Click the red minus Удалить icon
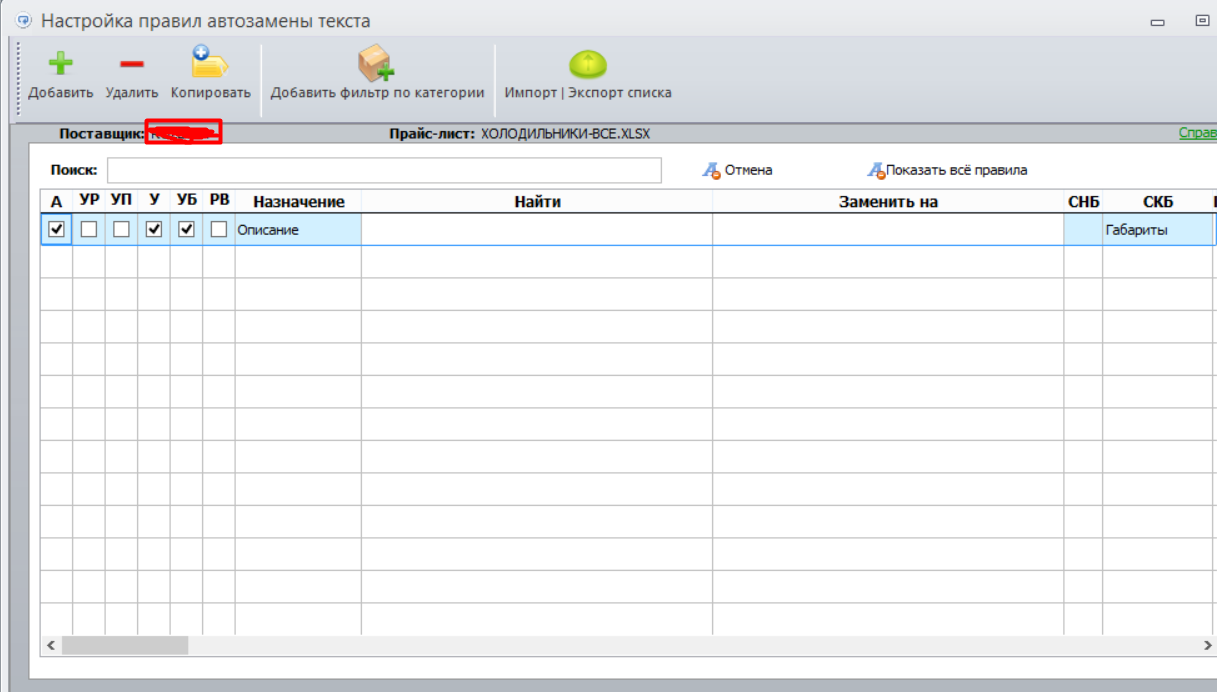This screenshot has width=1217, height=692. click(132, 64)
